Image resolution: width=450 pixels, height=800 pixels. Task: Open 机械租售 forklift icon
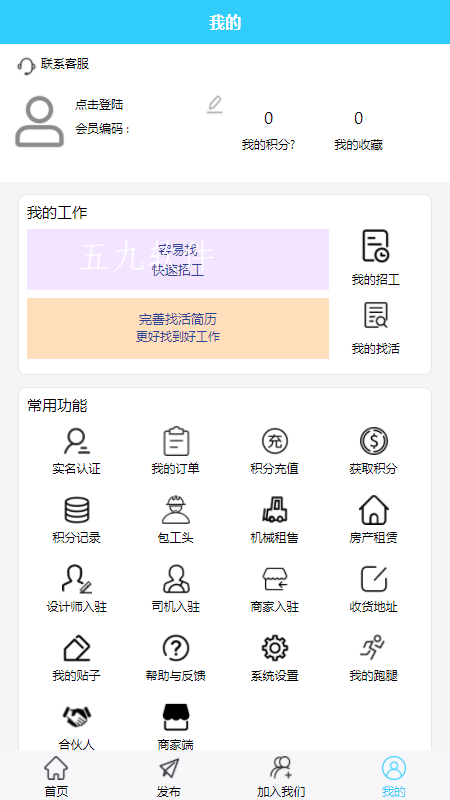pos(275,510)
